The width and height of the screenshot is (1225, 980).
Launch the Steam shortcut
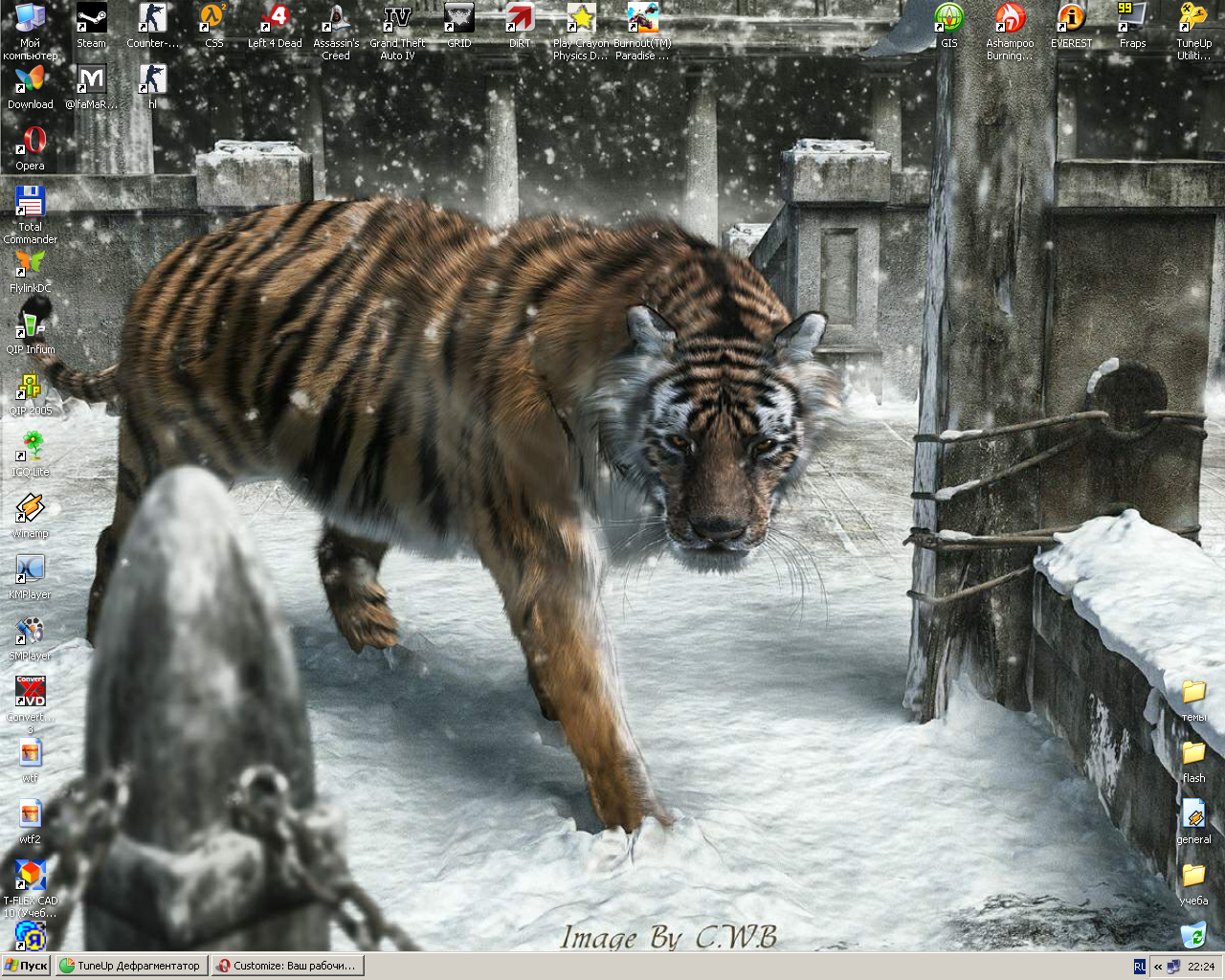[x=91, y=26]
